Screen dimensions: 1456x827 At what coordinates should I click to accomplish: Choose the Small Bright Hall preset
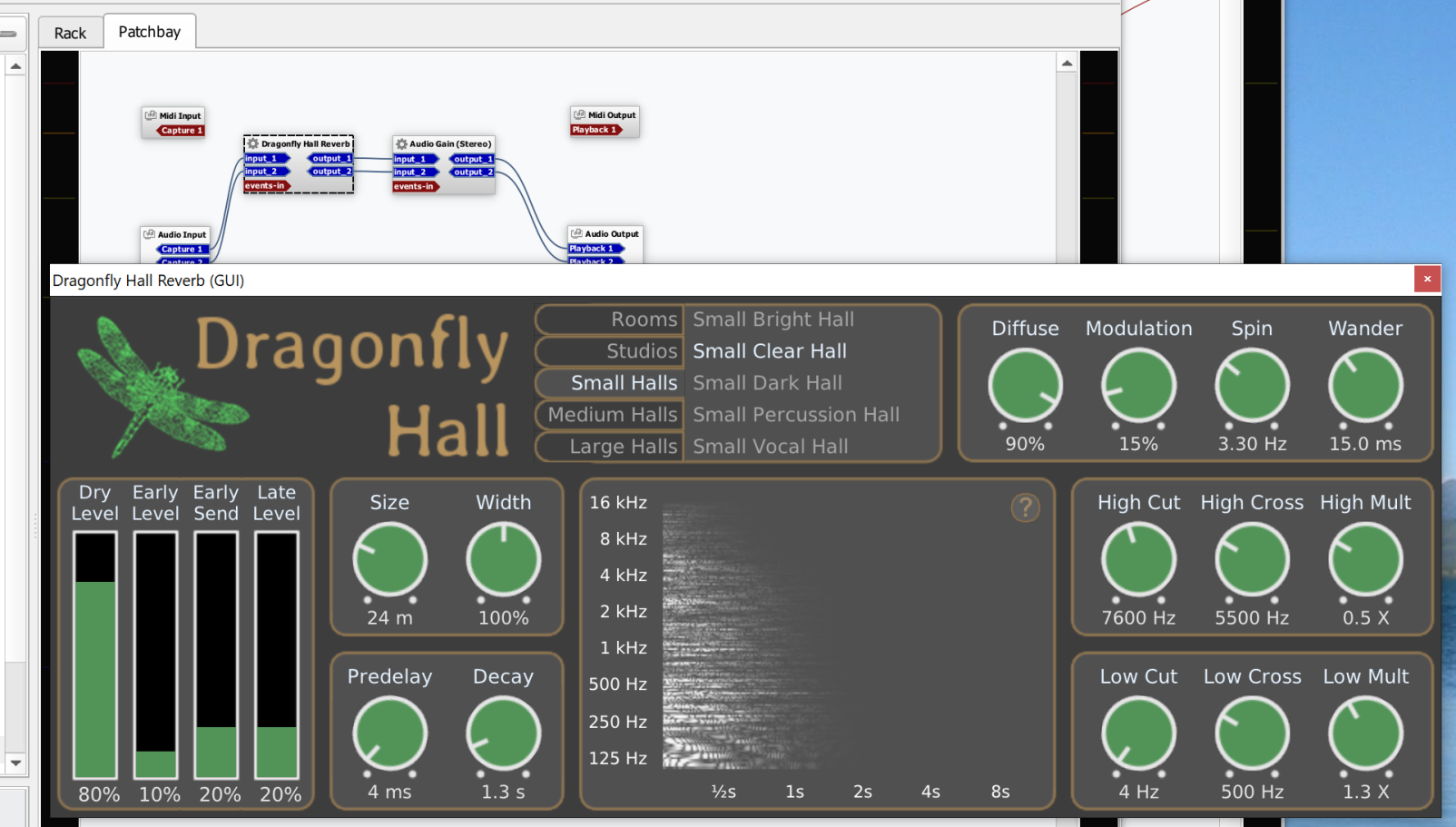pos(773,320)
